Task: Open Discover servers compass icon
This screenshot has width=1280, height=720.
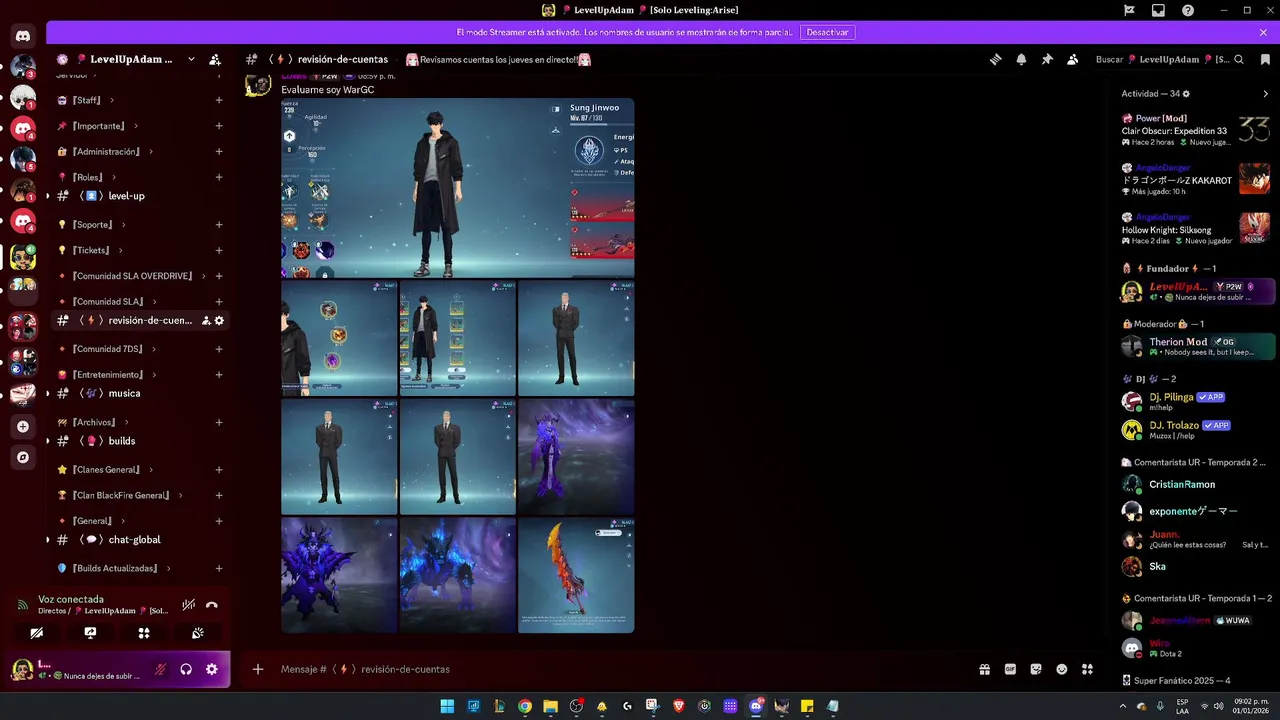Action: click(23, 457)
